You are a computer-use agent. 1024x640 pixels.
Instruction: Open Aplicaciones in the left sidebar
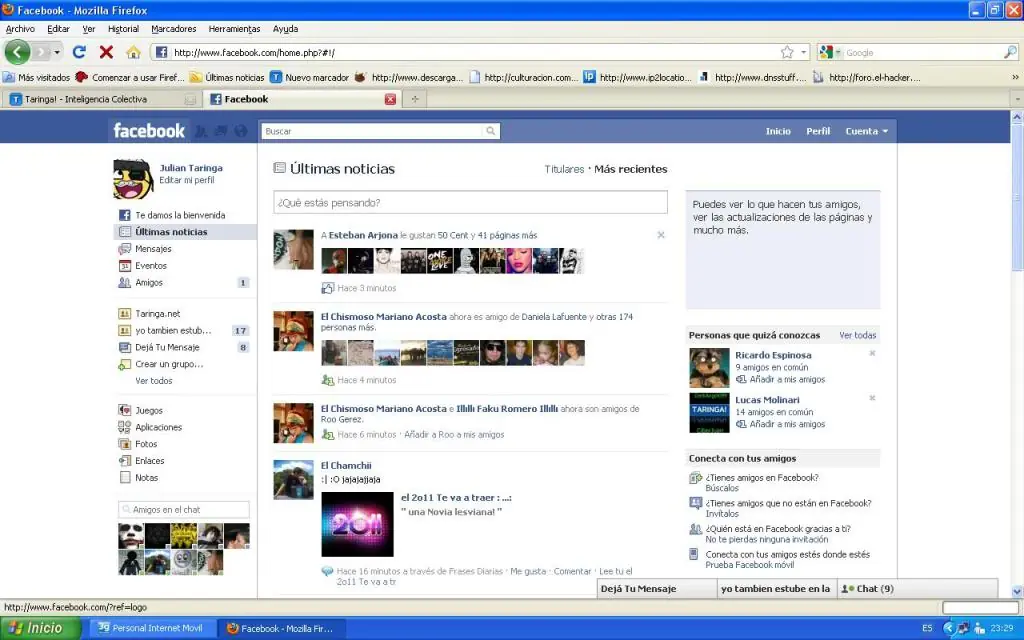click(158, 427)
